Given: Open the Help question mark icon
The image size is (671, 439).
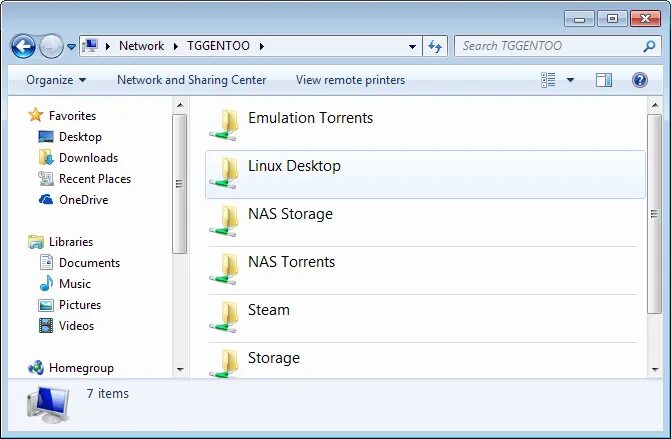Looking at the screenshot, I should [639, 80].
